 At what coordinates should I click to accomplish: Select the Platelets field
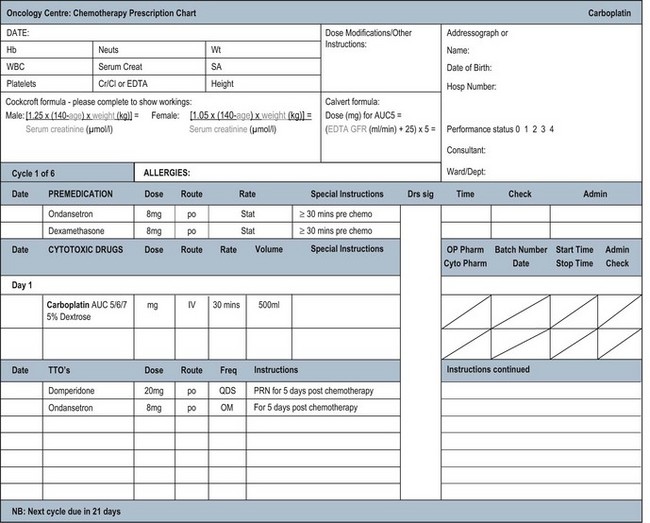pos(46,84)
